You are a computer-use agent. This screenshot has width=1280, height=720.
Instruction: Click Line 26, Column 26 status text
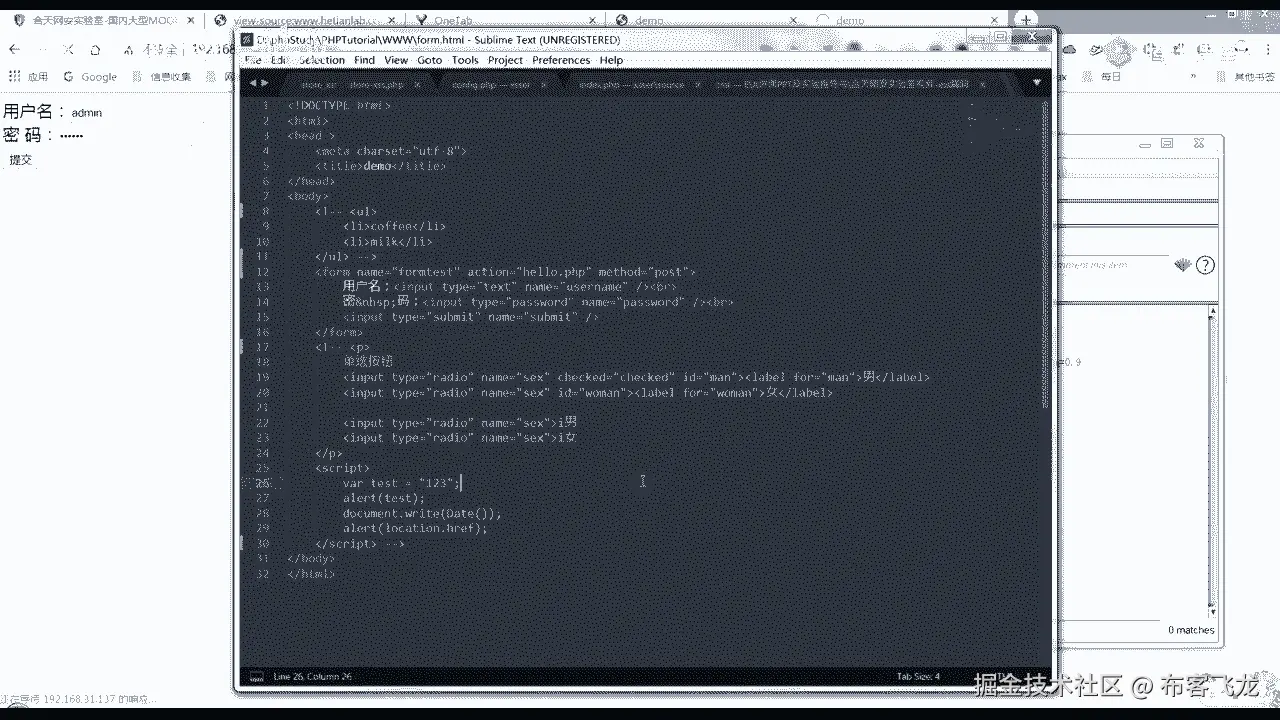[x=313, y=677]
